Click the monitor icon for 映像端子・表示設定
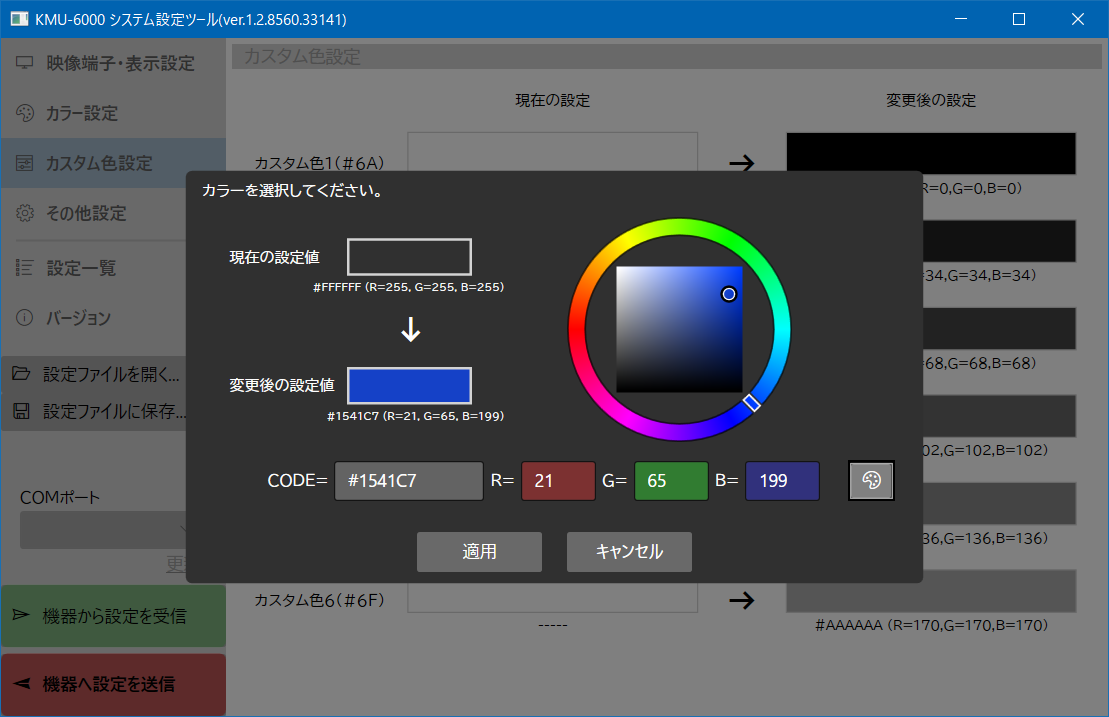This screenshot has height=717, width=1109. coord(25,64)
